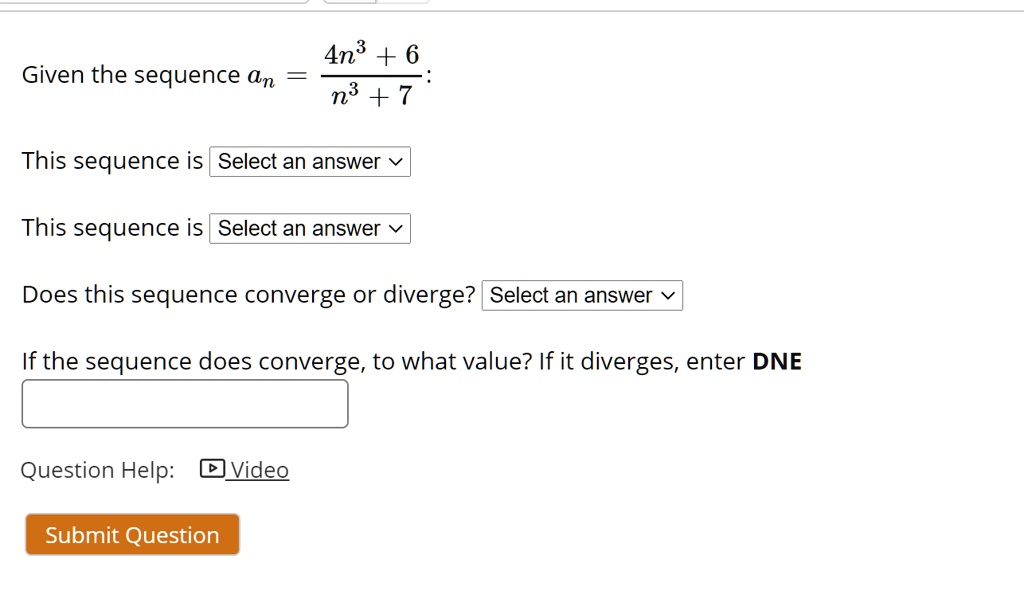Viewport: 1024px width, 610px height.
Task: Click the chevron on the second dropdown
Action: (395, 228)
